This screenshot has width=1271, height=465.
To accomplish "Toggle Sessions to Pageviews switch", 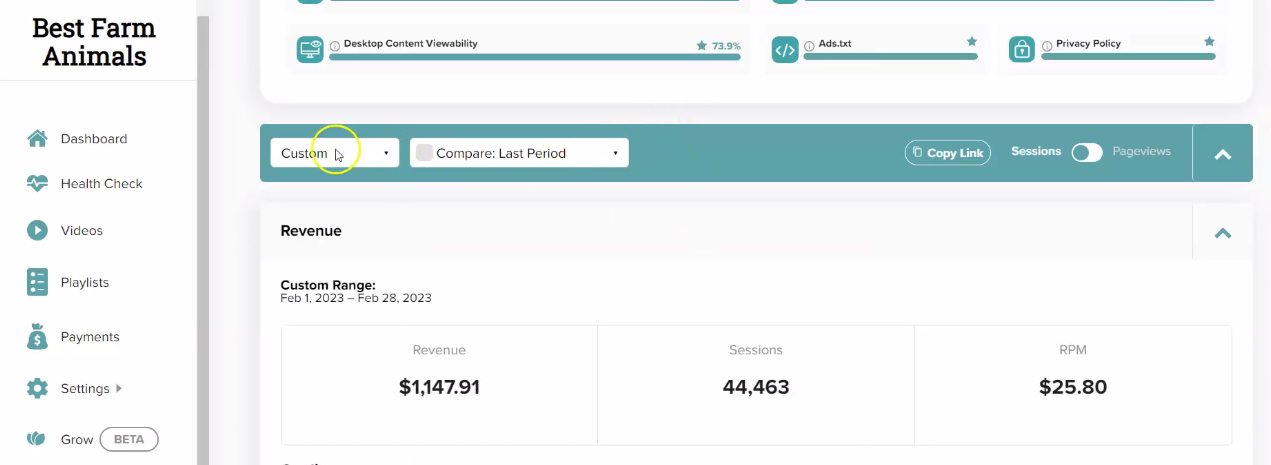I will point(1087,153).
